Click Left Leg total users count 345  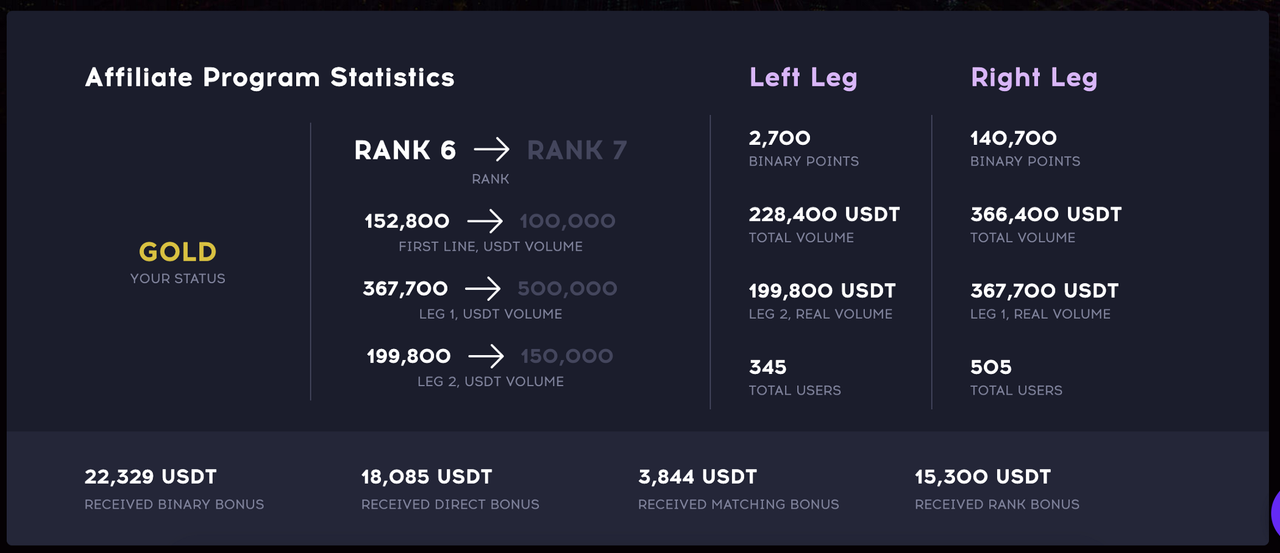click(768, 367)
